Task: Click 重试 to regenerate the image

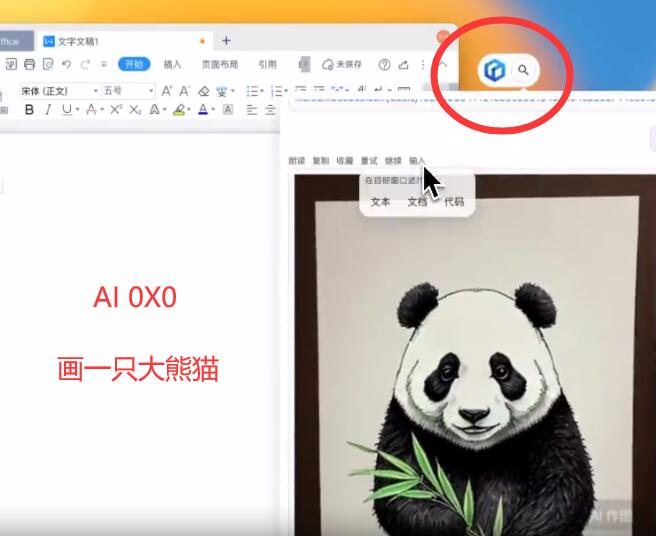Action: pyautogui.click(x=369, y=160)
